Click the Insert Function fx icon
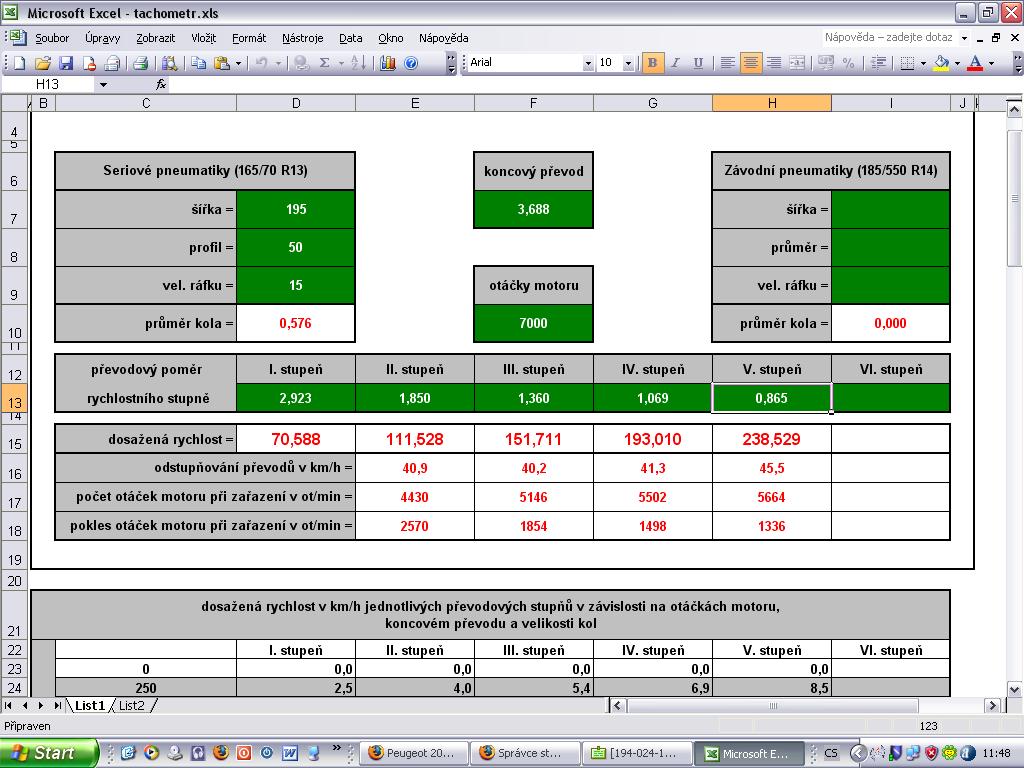Viewport: 1024px width, 768px height. point(161,85)
